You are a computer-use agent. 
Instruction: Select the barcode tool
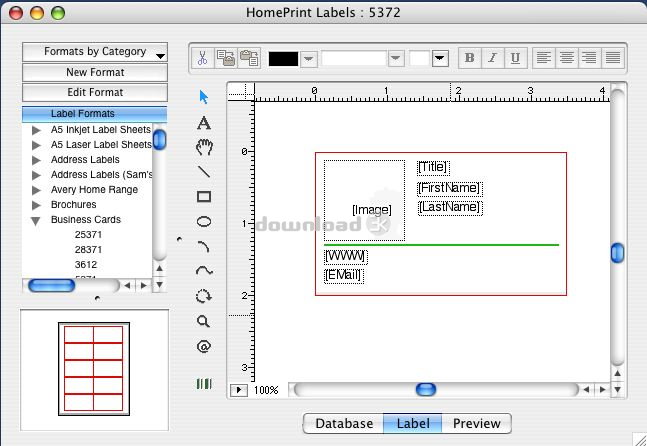(204, 383)
